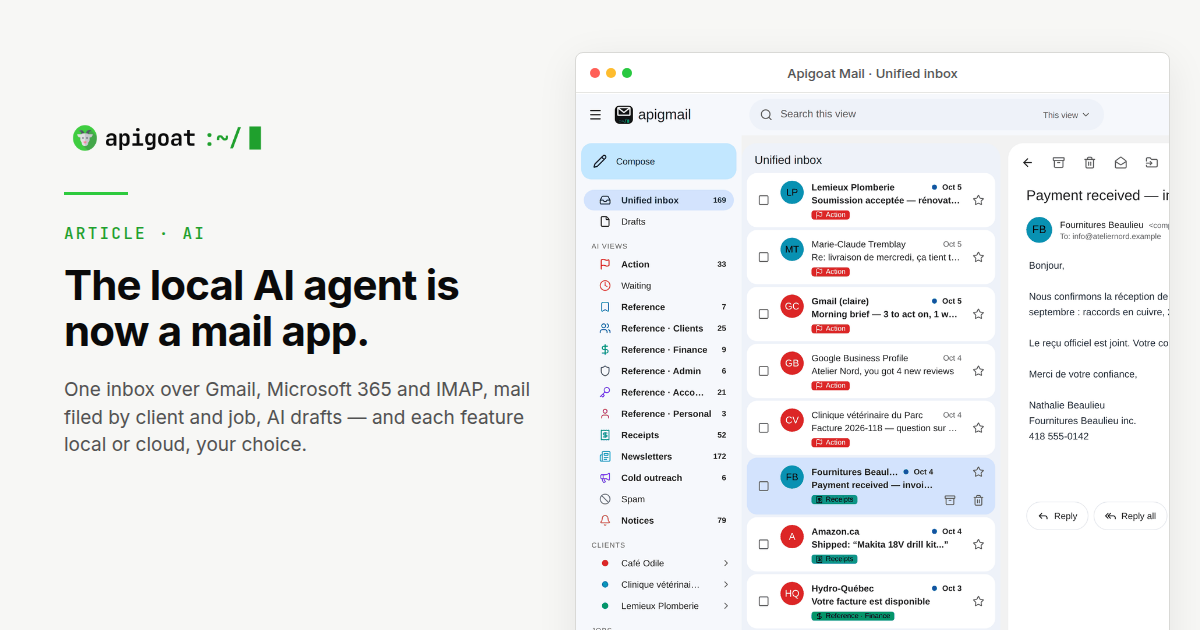This screenshot has height=630, width=1200.
Task: Click the Newsletters icon in the sidebar
Action: click(605, 456)
